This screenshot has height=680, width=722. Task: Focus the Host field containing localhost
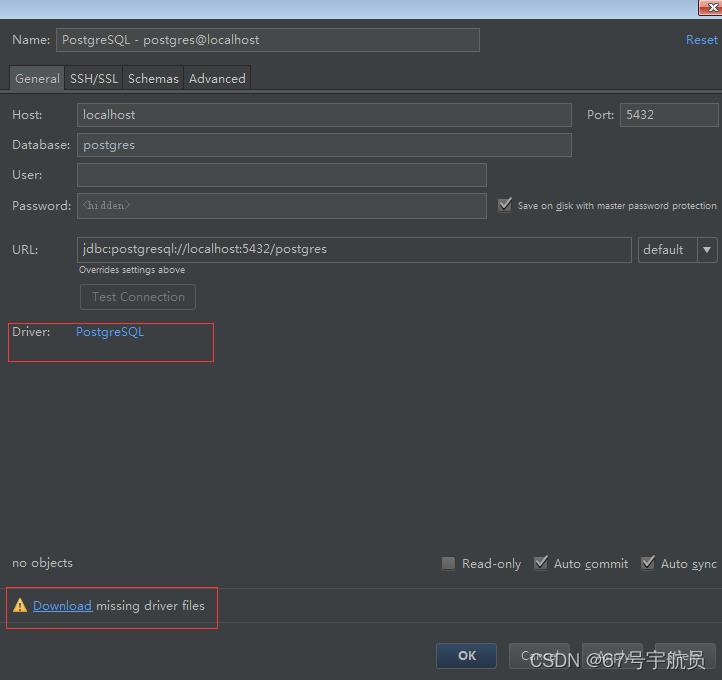pyautogui.click(x=324, y=115)
